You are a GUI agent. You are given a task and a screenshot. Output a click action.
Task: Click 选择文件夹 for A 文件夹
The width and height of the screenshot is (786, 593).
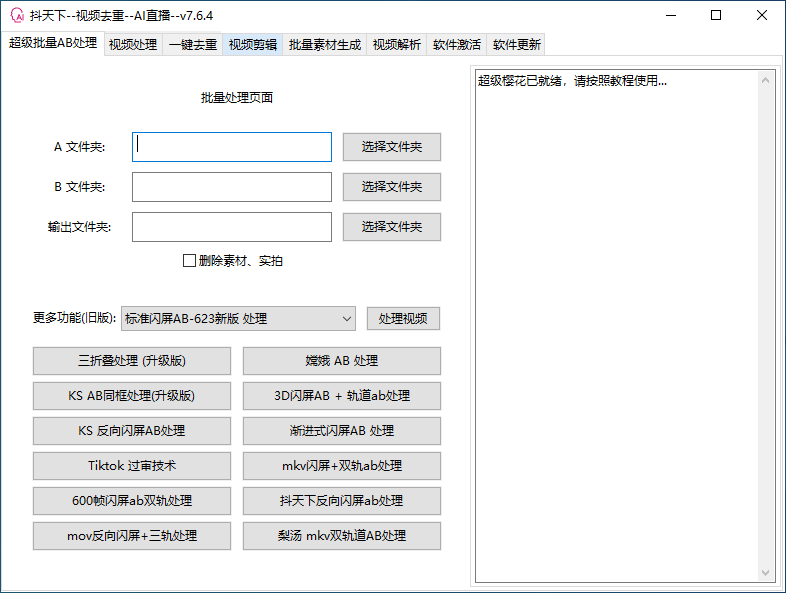pos(391,147)
